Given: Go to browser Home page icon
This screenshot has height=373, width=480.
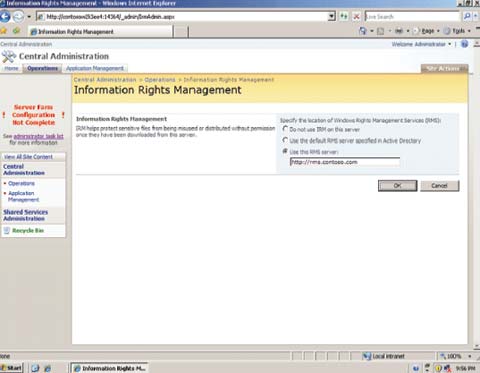Looking at the screenshot, I should (362, 31).
